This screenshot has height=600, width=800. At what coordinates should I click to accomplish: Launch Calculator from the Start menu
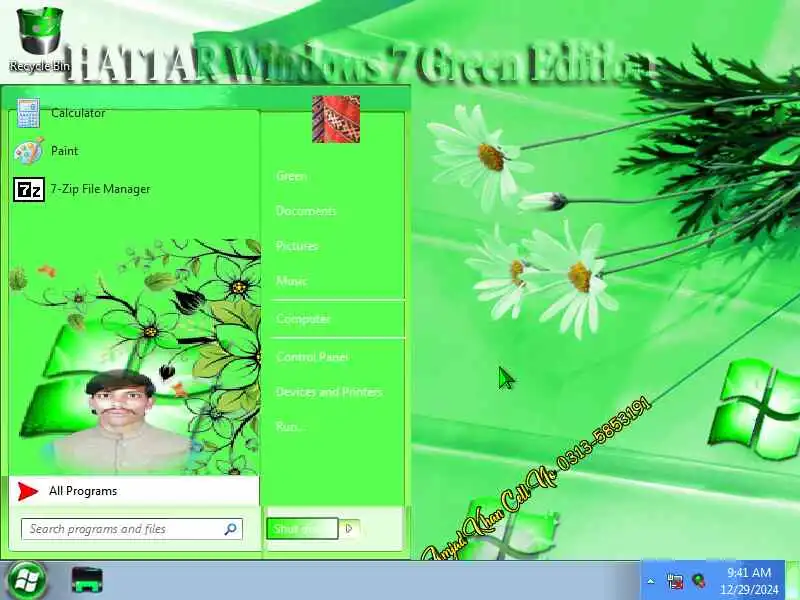(x=134, y=113)
